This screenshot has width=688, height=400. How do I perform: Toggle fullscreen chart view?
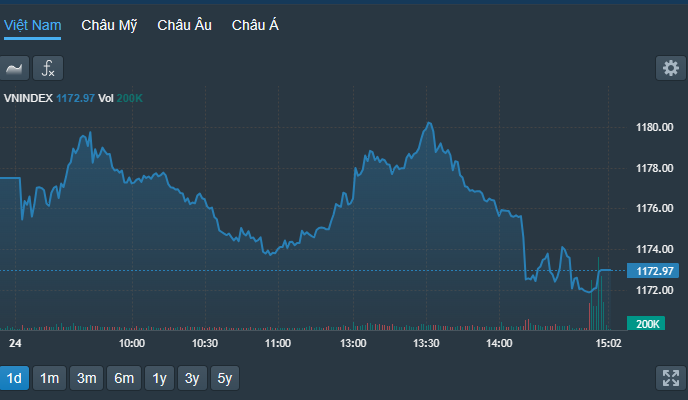[670, 378]
